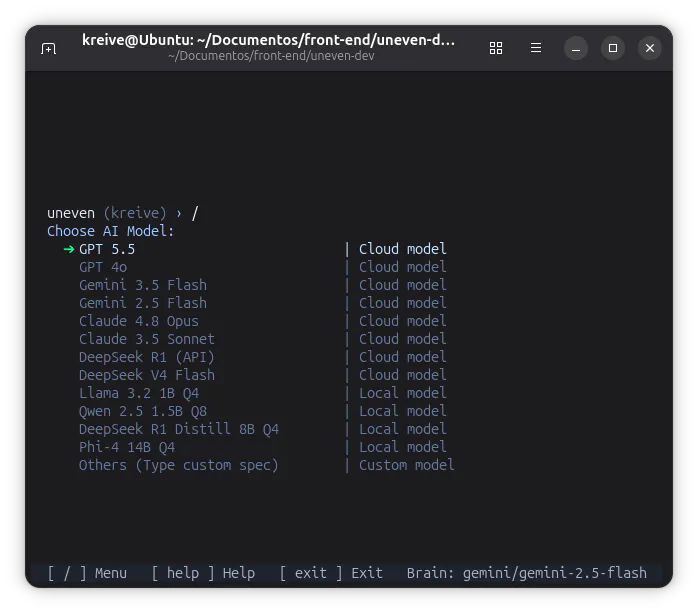Click the 'Choose AI Model:' heading

click(x=110, y=231)
